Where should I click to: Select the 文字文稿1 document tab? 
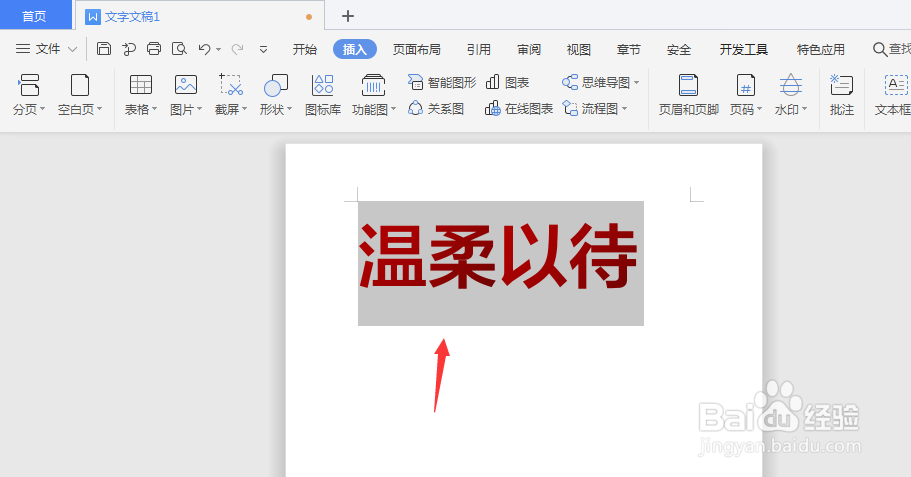point(200,16)
